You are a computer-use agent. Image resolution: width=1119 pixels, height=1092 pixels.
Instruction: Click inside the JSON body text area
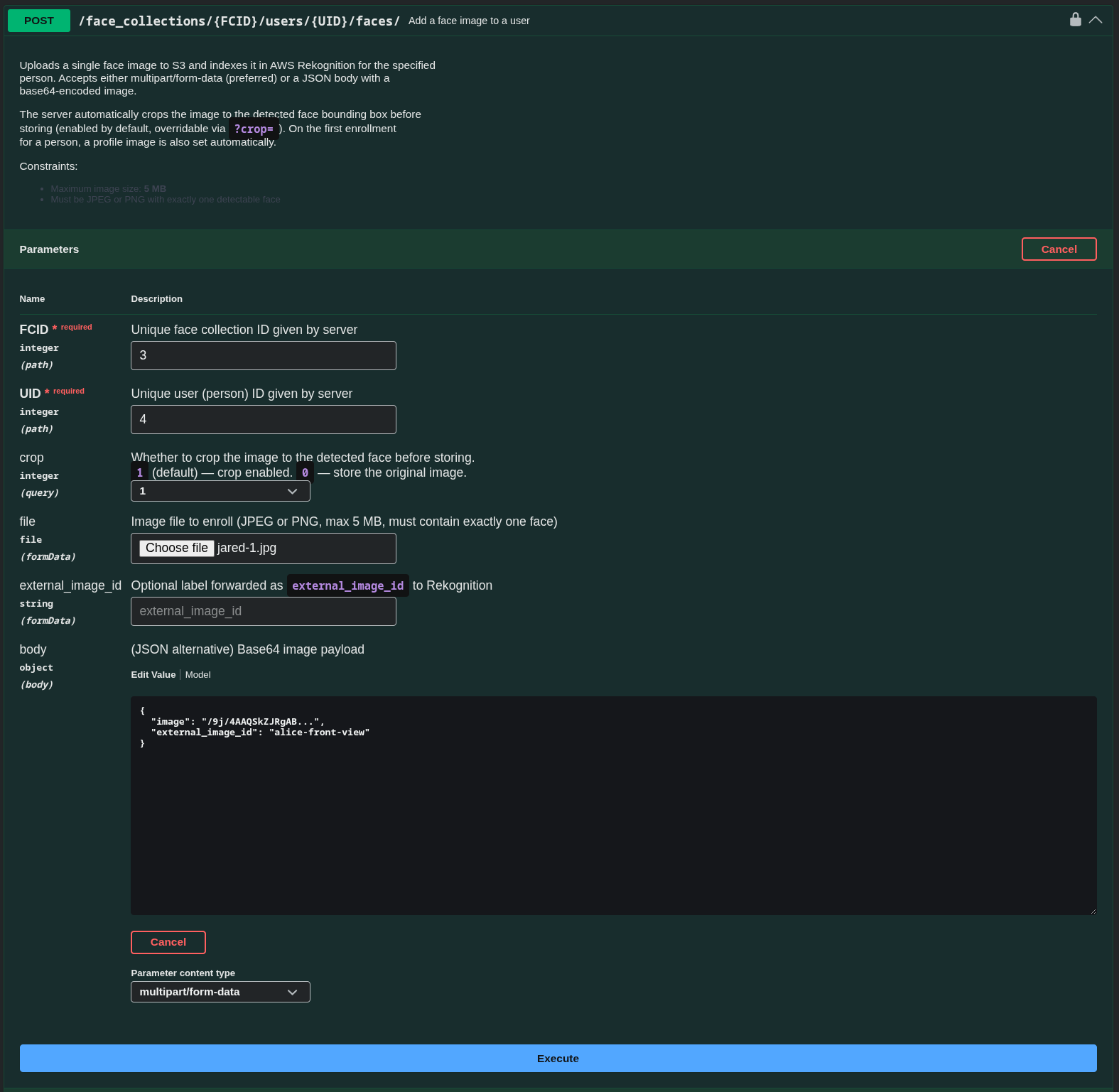tap(613, 806)
